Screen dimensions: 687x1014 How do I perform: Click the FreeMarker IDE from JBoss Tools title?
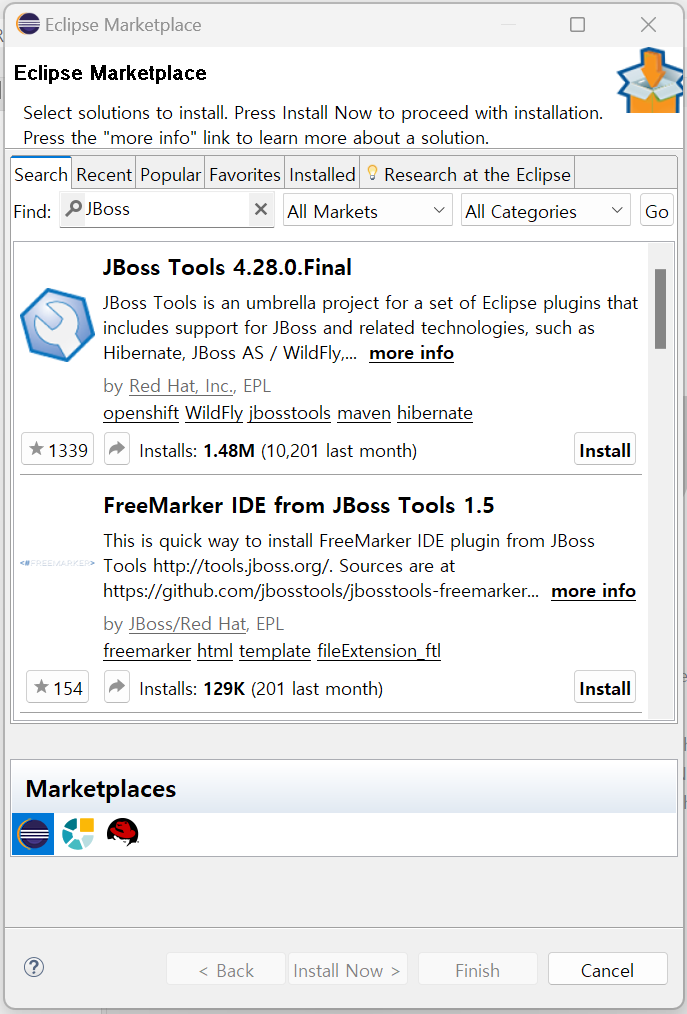pos(299,505)
